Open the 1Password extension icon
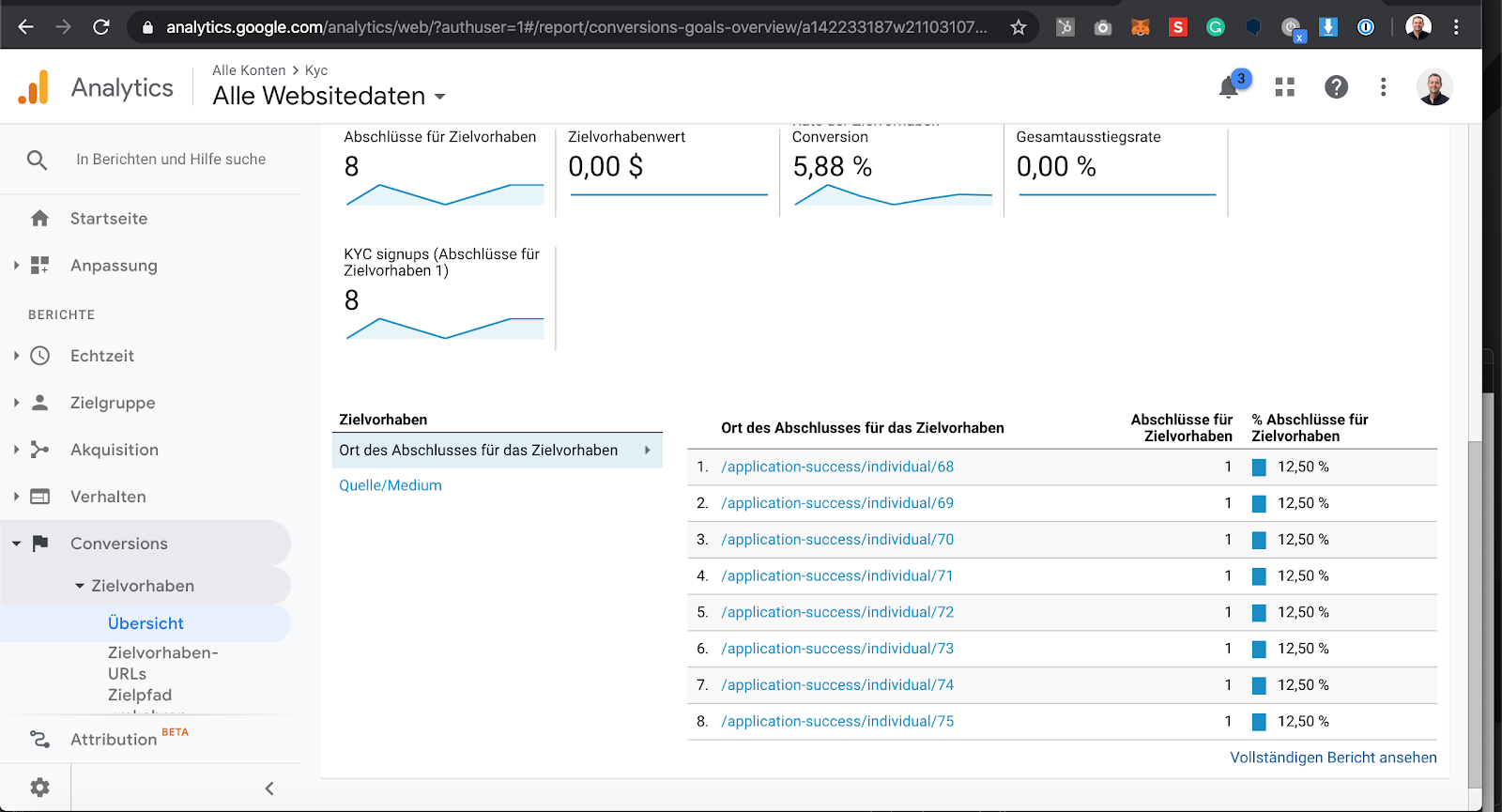1502x812 pixels. point(1366,27)
